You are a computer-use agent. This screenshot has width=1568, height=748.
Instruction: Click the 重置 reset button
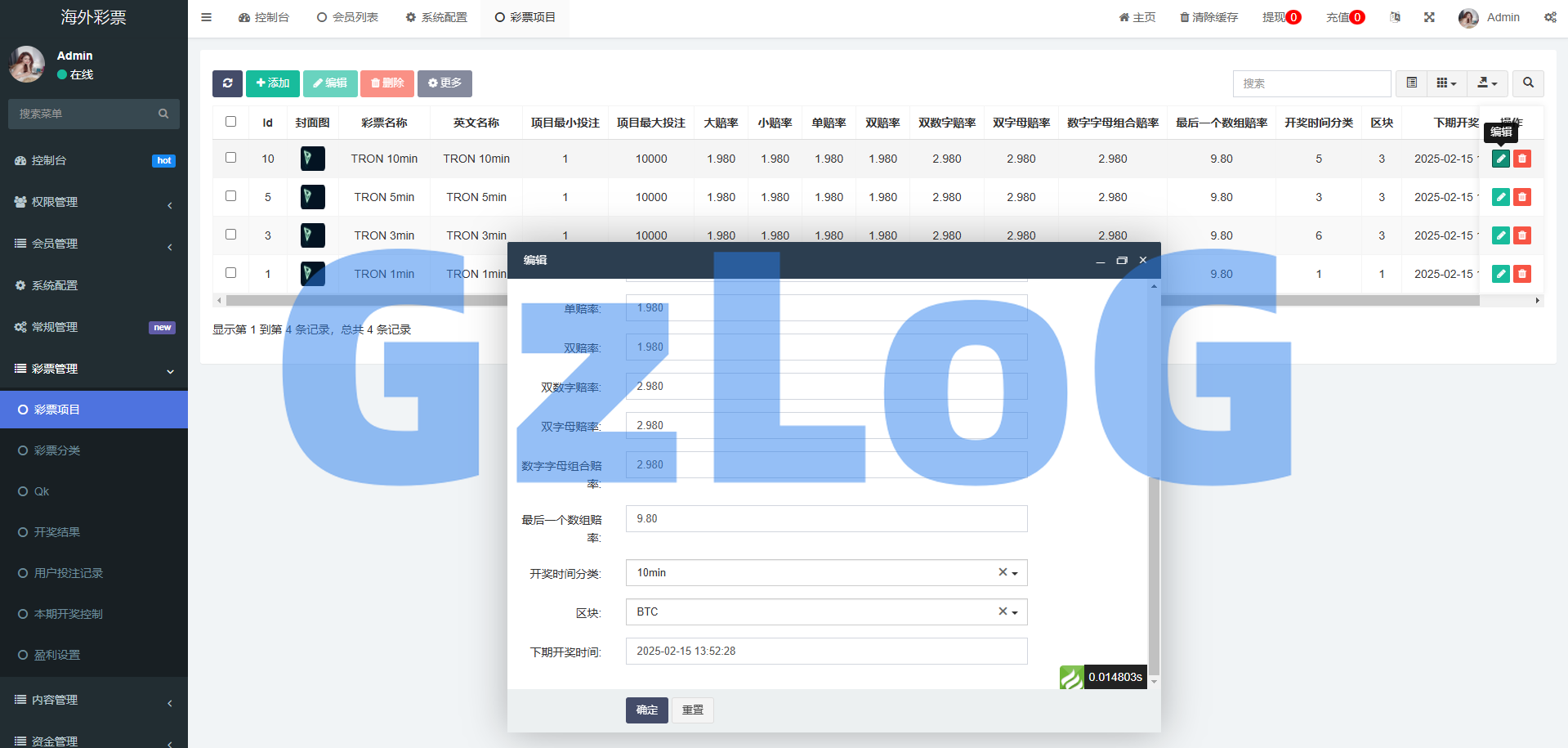[x=693, y=710]
